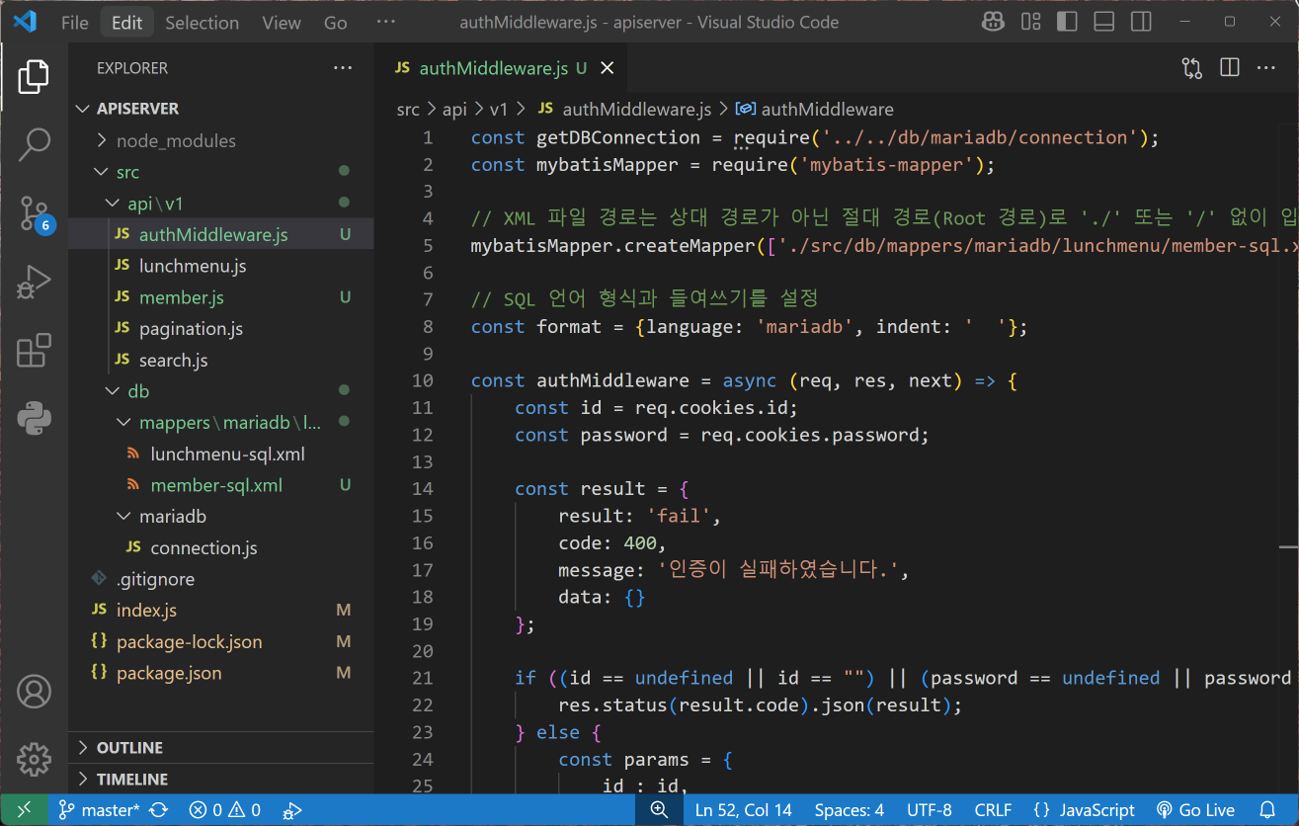
Task: Open the View menu
Action: point(281,22)
